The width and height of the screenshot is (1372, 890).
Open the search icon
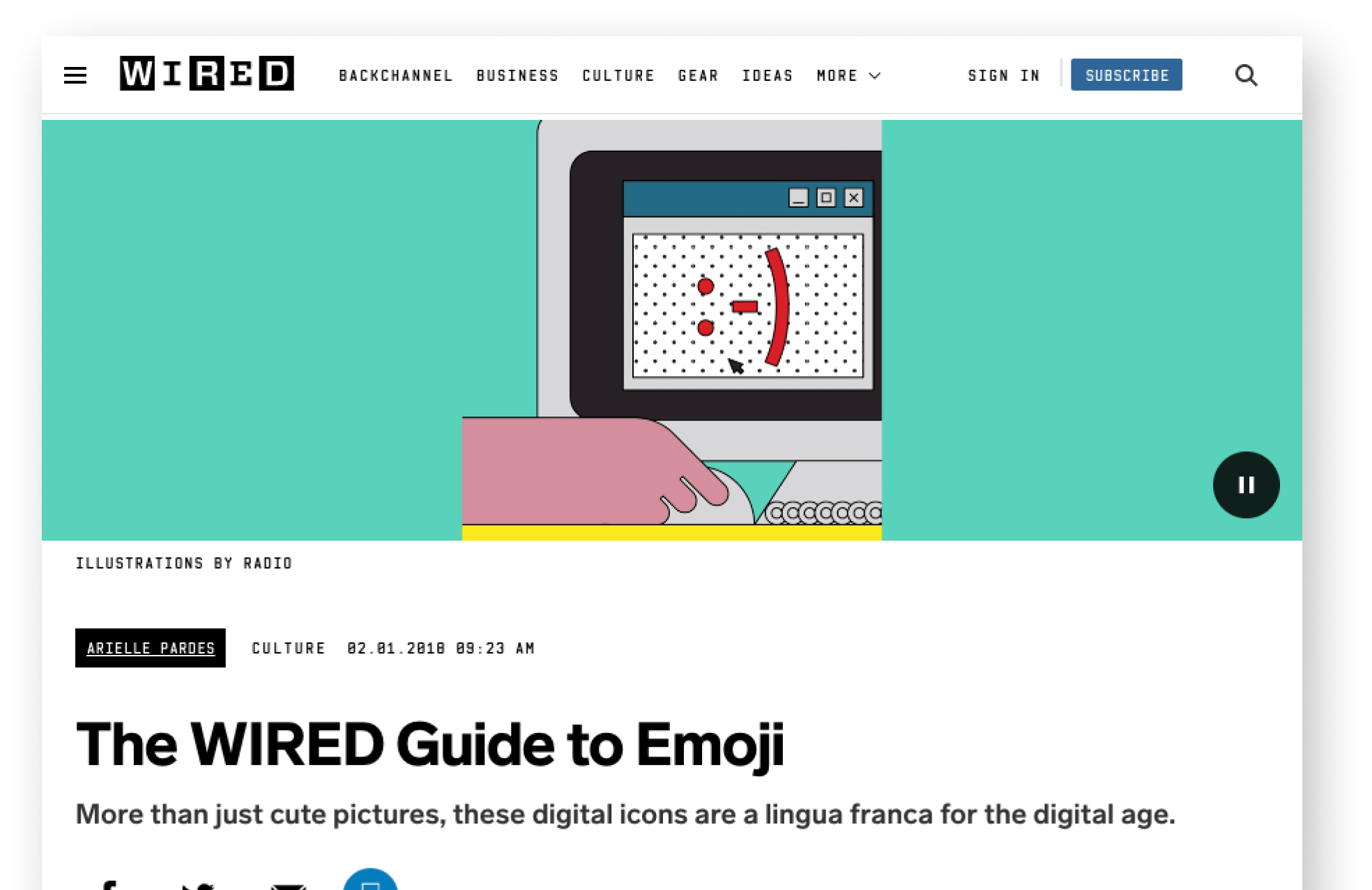1247,75
